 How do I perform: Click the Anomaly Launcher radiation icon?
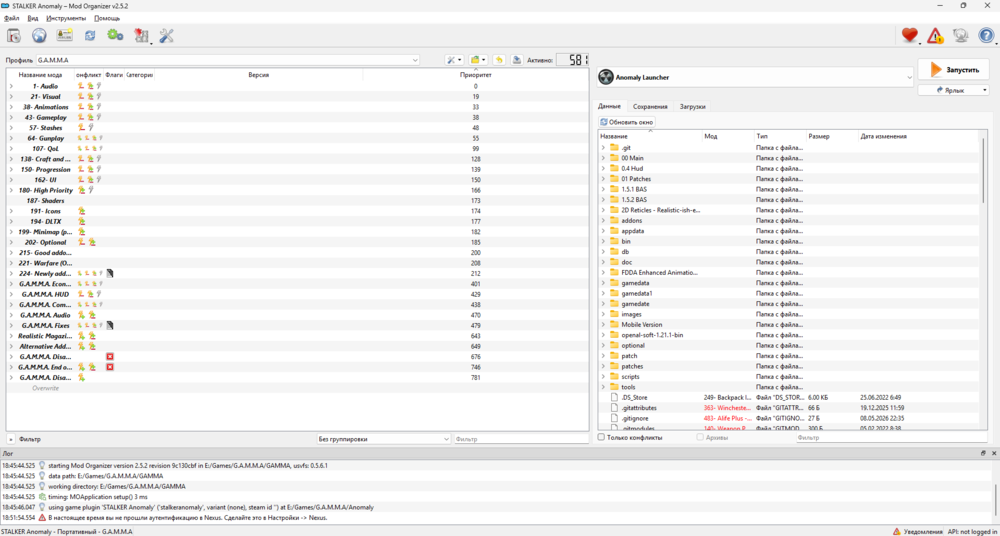(x=607, y=77)
